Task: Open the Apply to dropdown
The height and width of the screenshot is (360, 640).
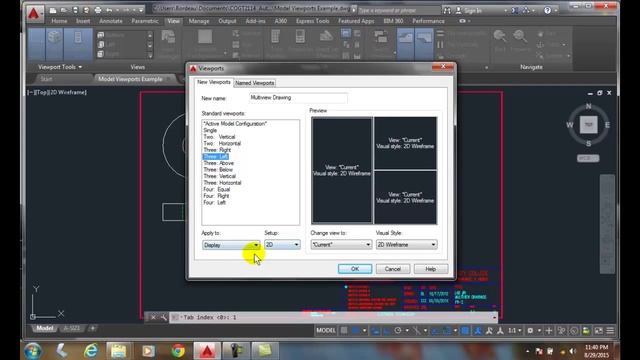Action: point(231,245)
